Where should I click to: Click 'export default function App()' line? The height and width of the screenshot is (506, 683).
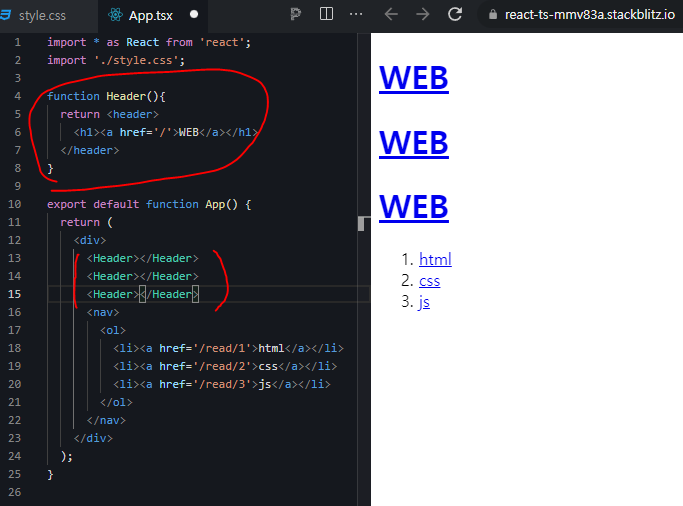point(149,204)
